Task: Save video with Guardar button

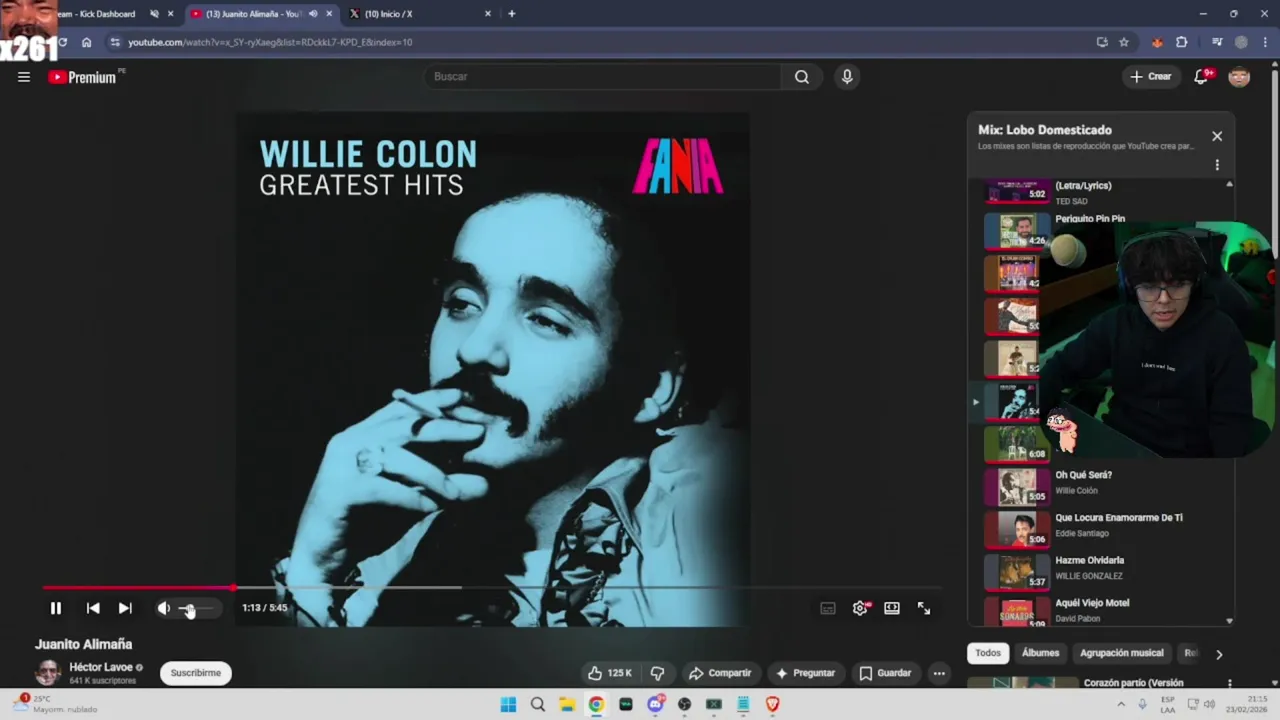Action: pyautogui.click(x=886, y=673)
